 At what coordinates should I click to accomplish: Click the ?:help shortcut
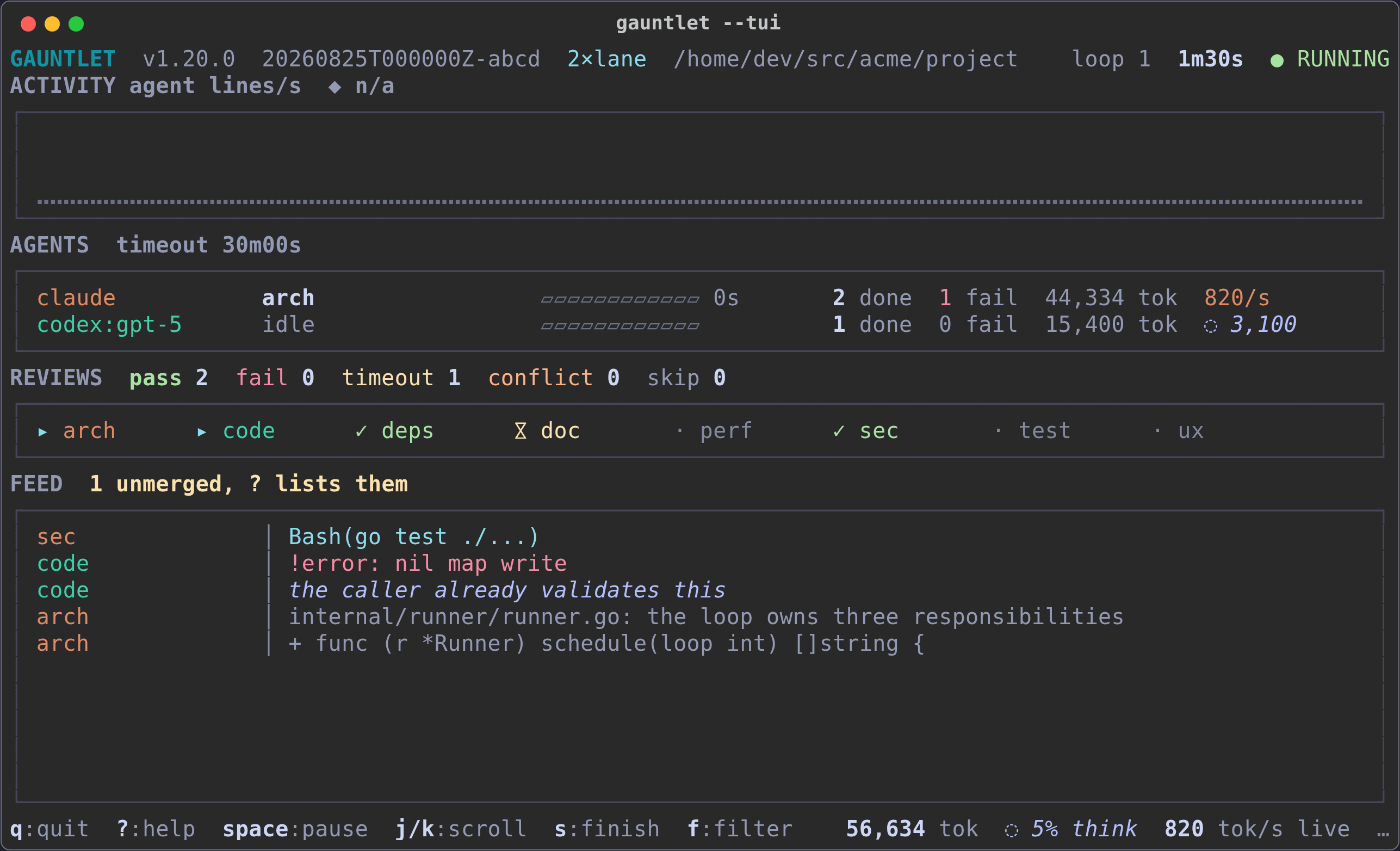pyautogui.click(x=156, y=829)
